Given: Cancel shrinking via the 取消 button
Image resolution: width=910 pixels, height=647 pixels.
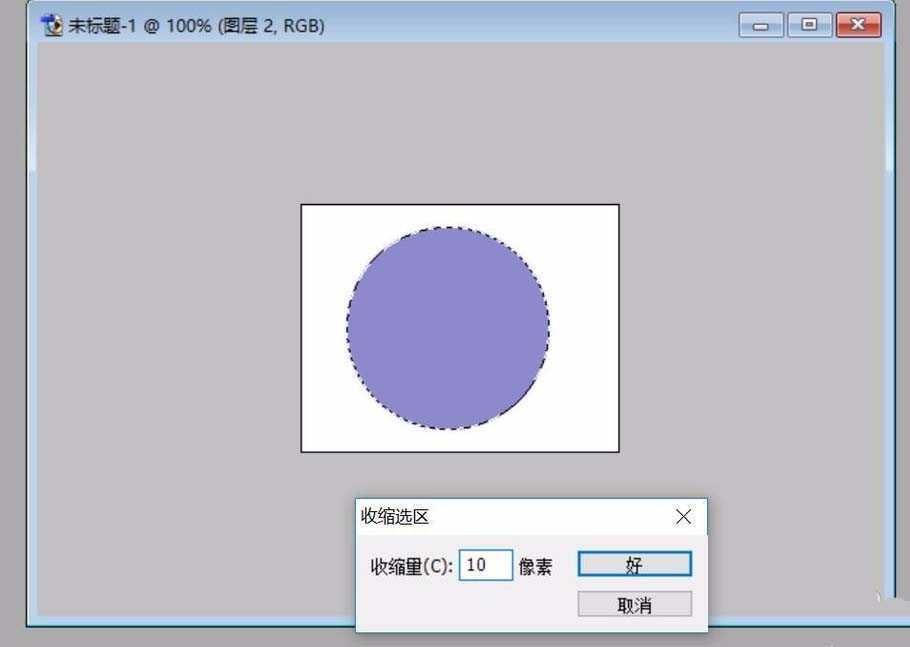Looking at the screenshot, I should tap(634, 603).
